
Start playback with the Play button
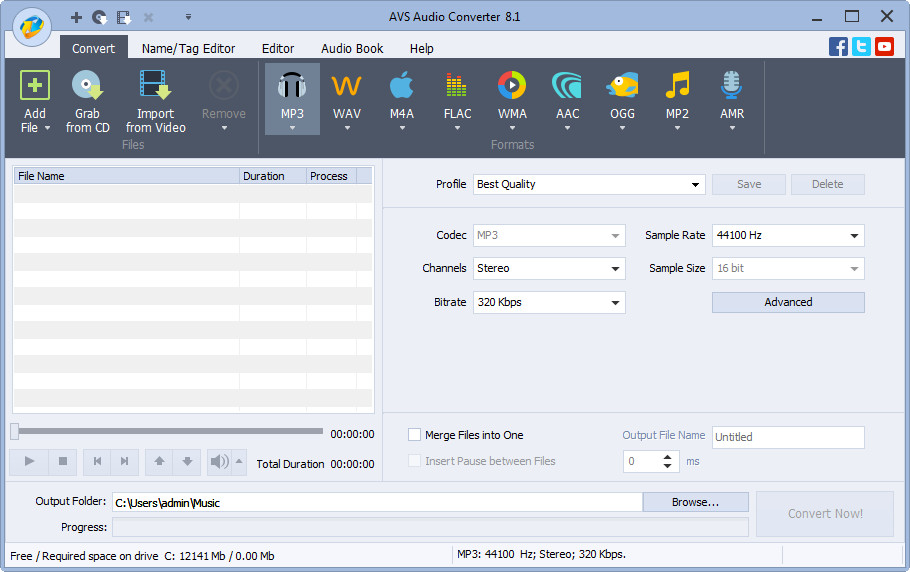tap(29, 462)
